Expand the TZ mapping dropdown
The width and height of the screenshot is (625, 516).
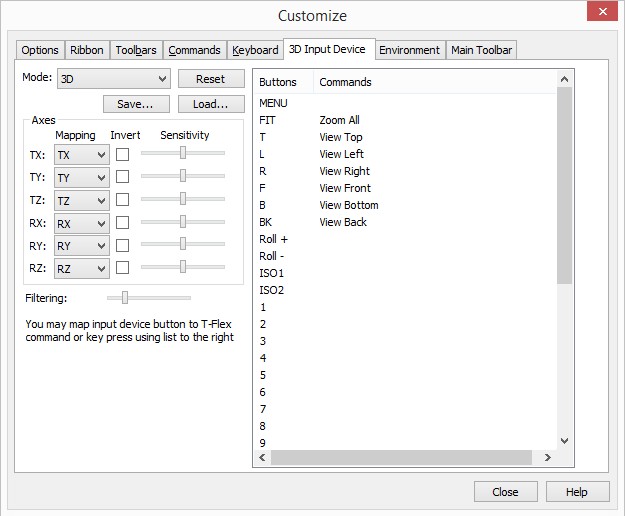click(81, 200)
